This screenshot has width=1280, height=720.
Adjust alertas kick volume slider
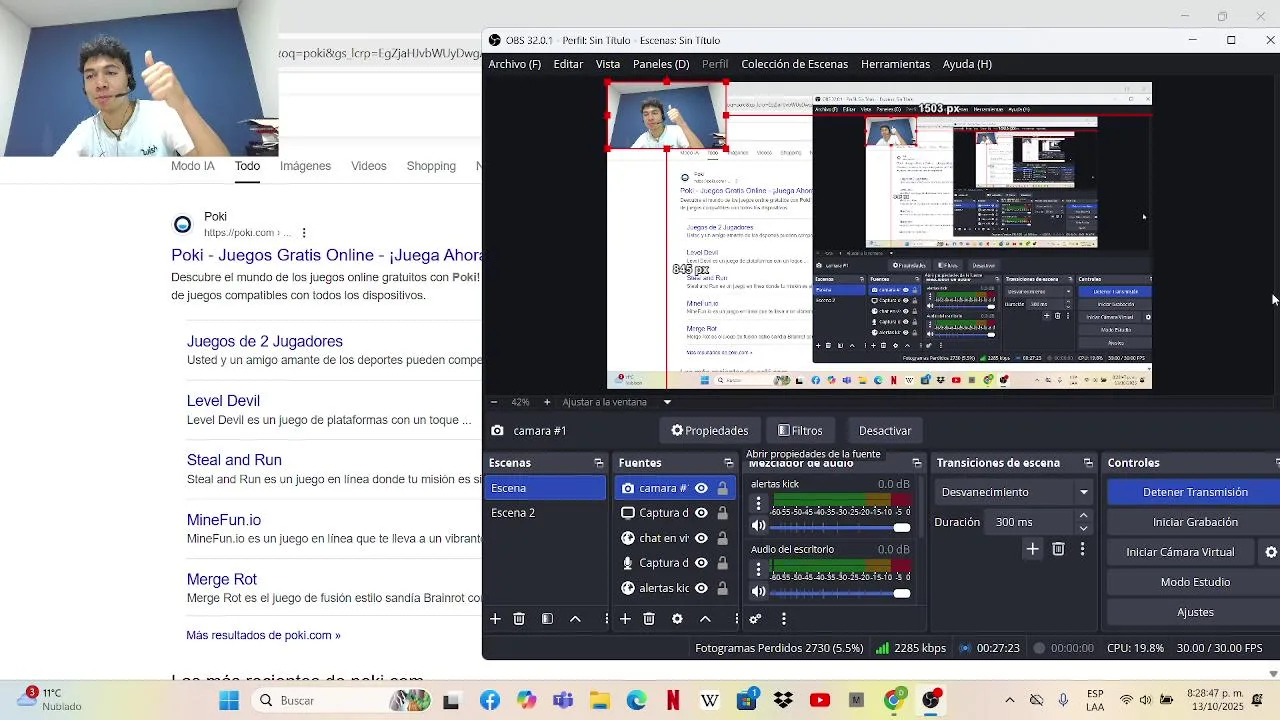pyautogui.click(x=840, y=528)
